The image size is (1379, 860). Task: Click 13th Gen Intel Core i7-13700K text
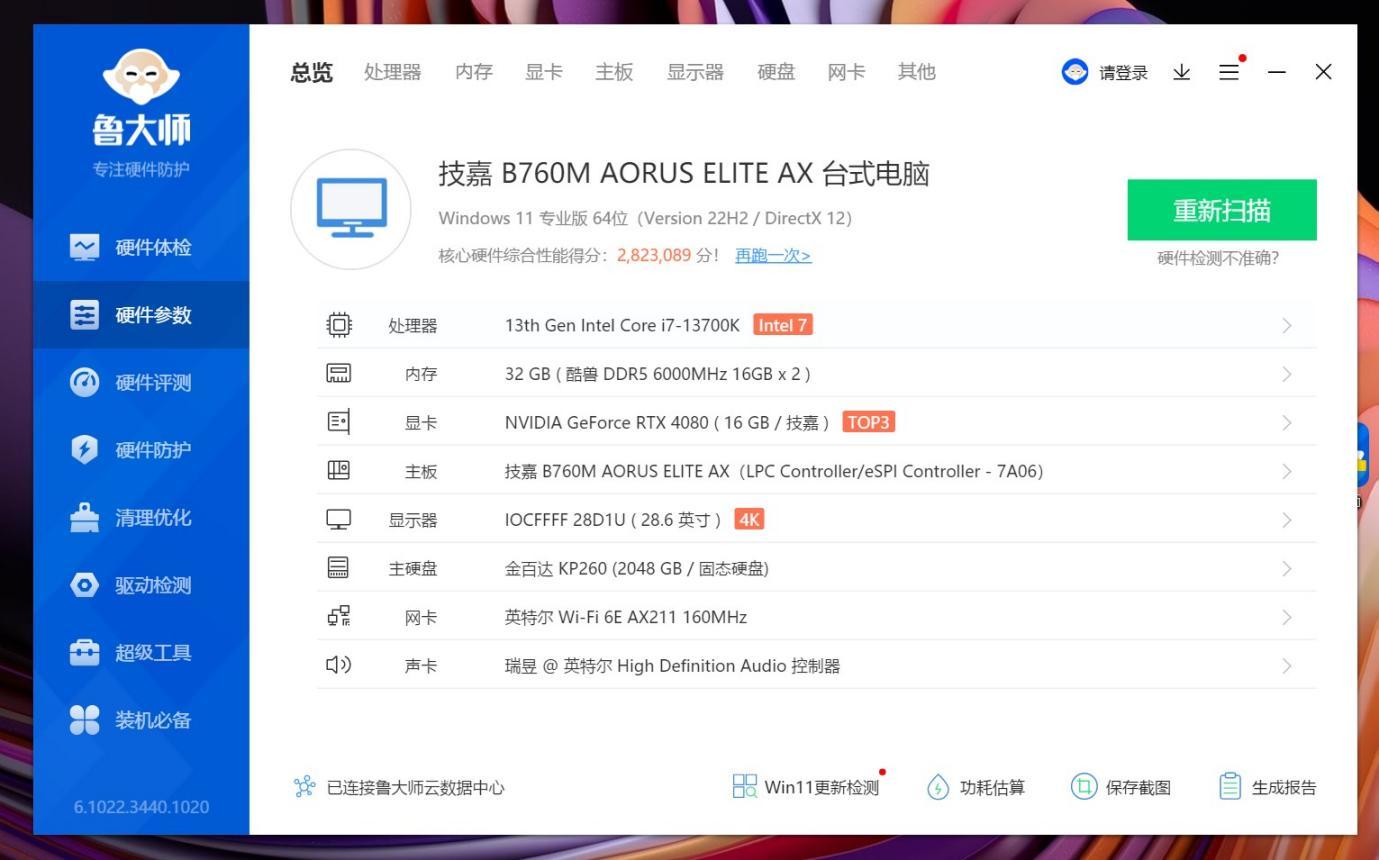[622, 325]
